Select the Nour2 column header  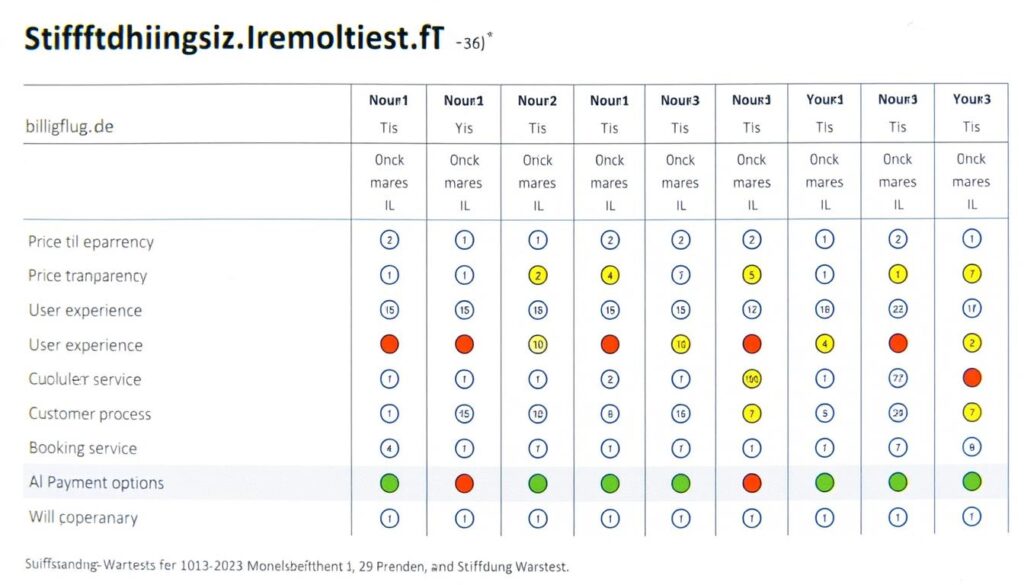point(537,101)
